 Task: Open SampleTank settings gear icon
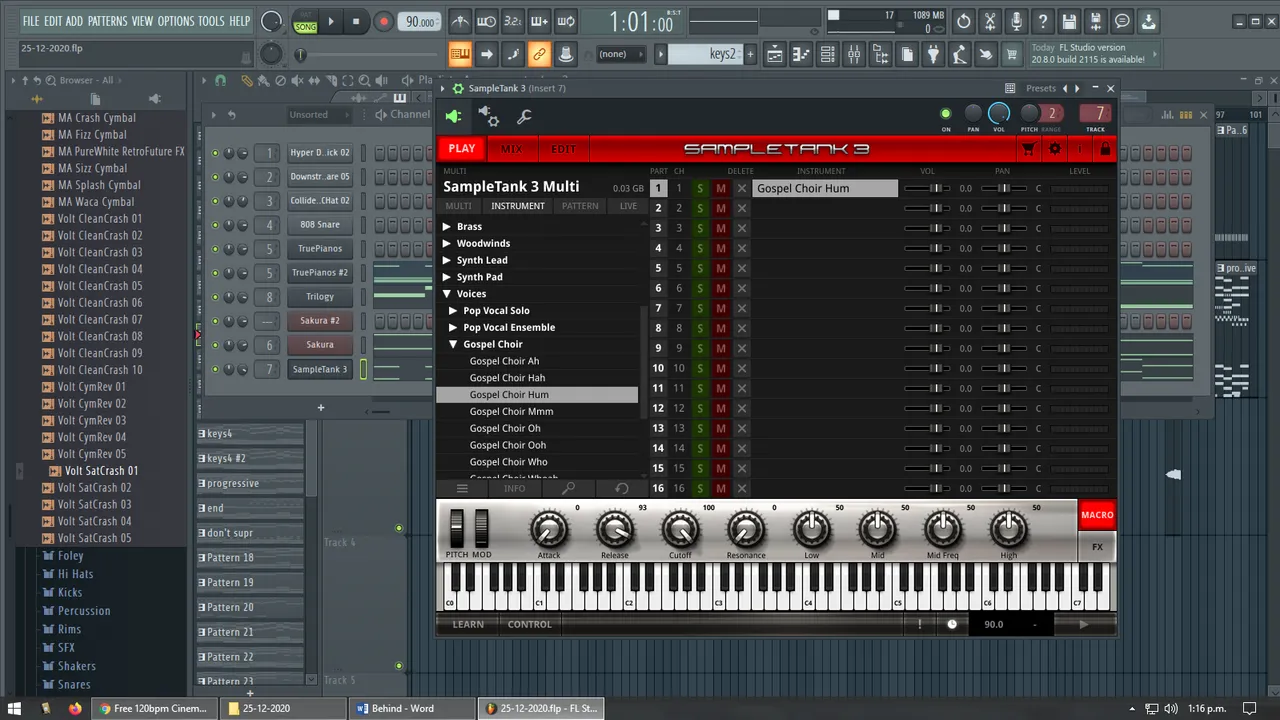(x=1054, y=149)
